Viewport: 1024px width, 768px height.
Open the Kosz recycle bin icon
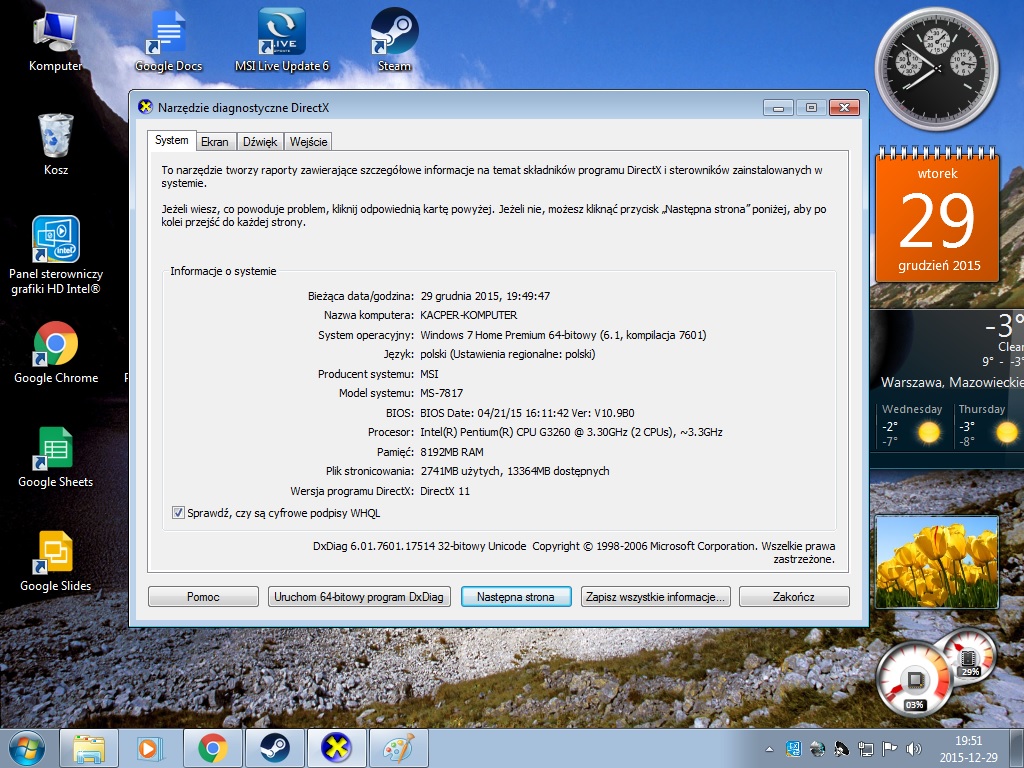tap(56, 145)
